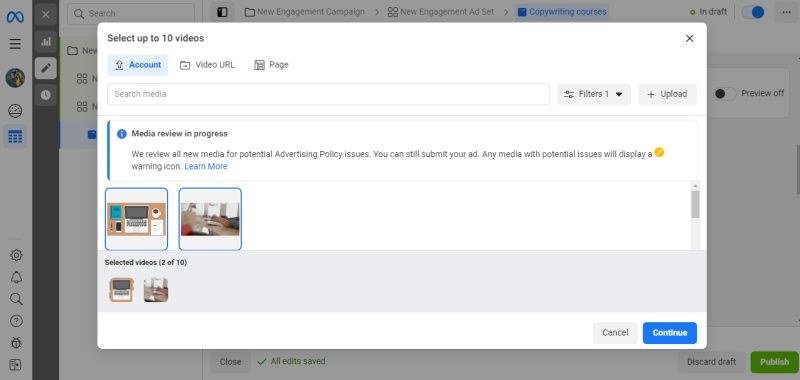The height and width of the screenshot is (380, 800).
Task: Click the selected laptop video chip
Action: (x=121, y=290)
